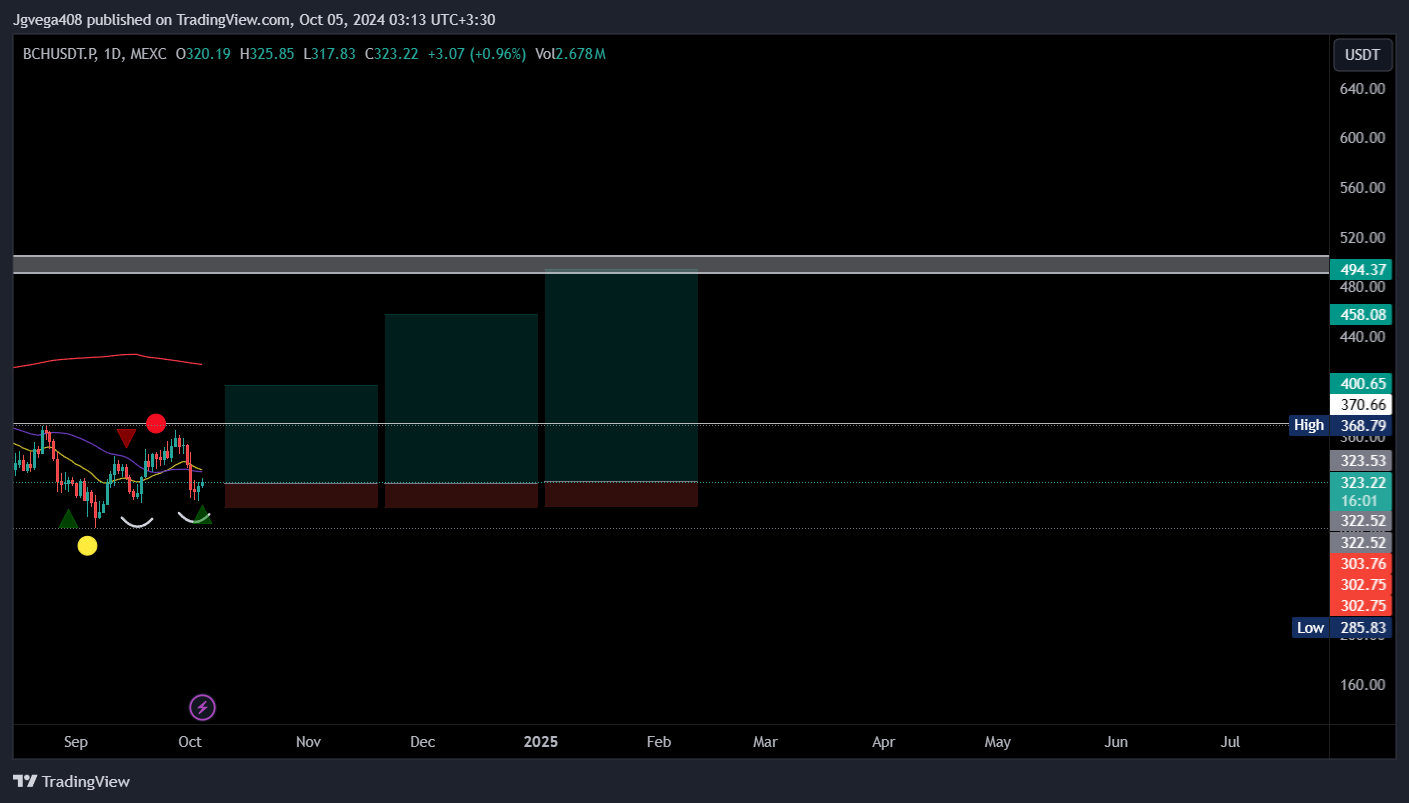Select the green up-triangle overlapping the white arc
This screenshot has height=803, width=1409.
coord(202,514)
